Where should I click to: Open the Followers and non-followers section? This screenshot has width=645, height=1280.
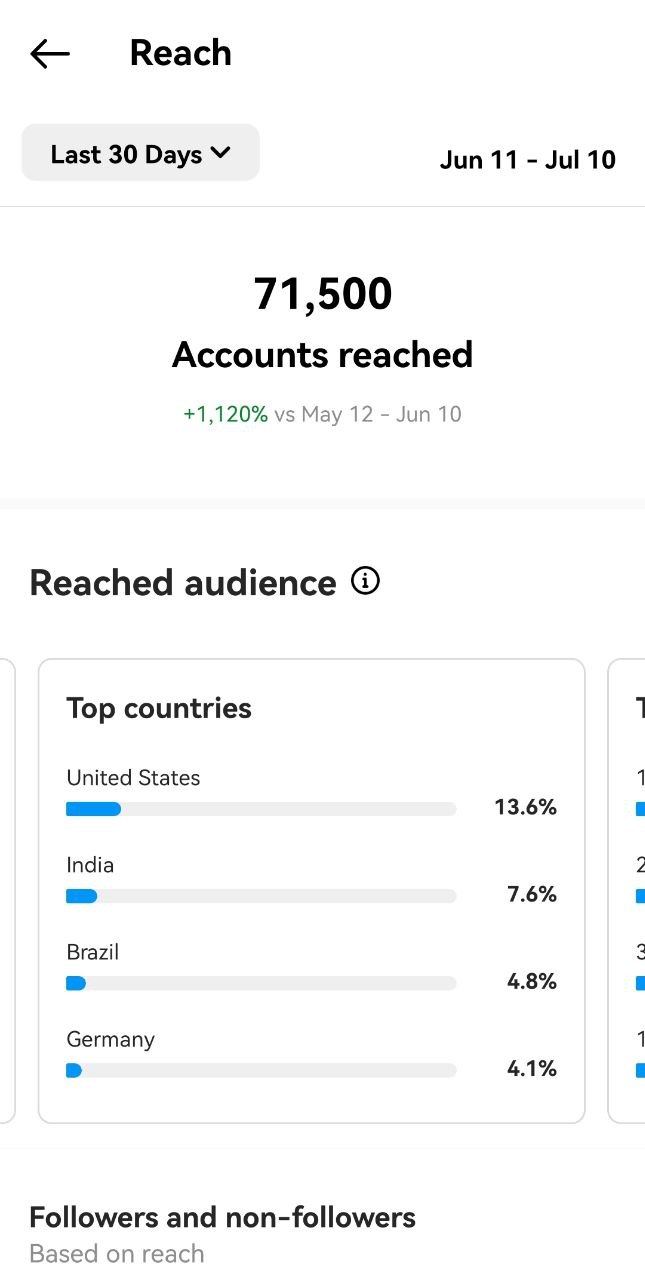coord(223,1217)
